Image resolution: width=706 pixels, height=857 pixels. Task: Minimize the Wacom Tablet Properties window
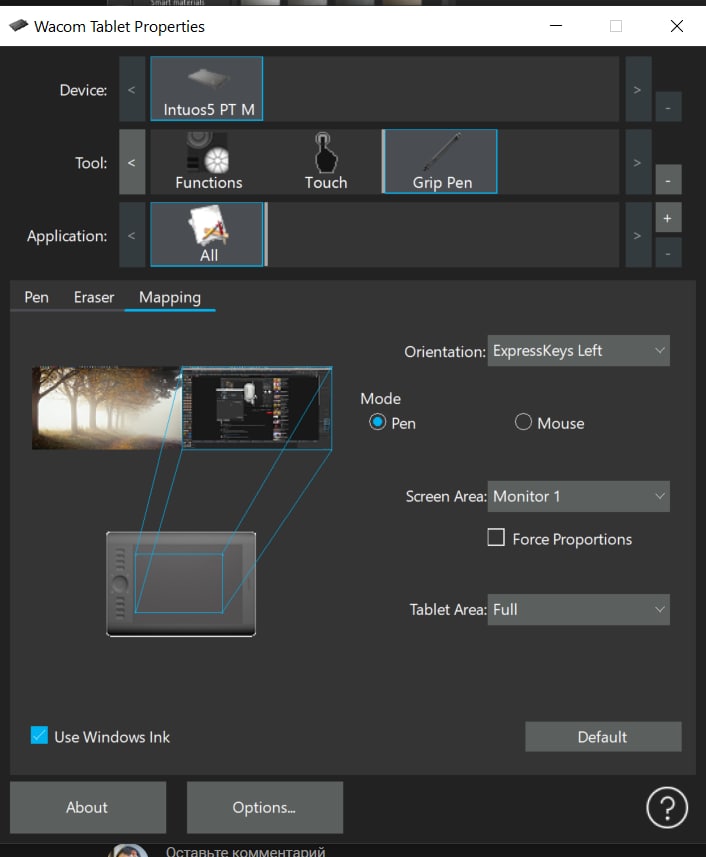(x=556, y=26)
